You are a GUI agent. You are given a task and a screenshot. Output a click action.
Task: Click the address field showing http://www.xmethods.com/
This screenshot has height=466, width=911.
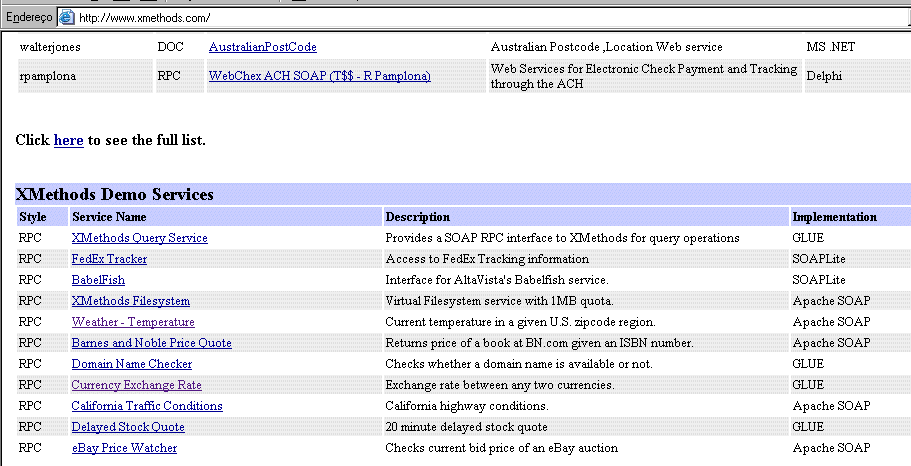pyautogui.click(x=482, y=17)
